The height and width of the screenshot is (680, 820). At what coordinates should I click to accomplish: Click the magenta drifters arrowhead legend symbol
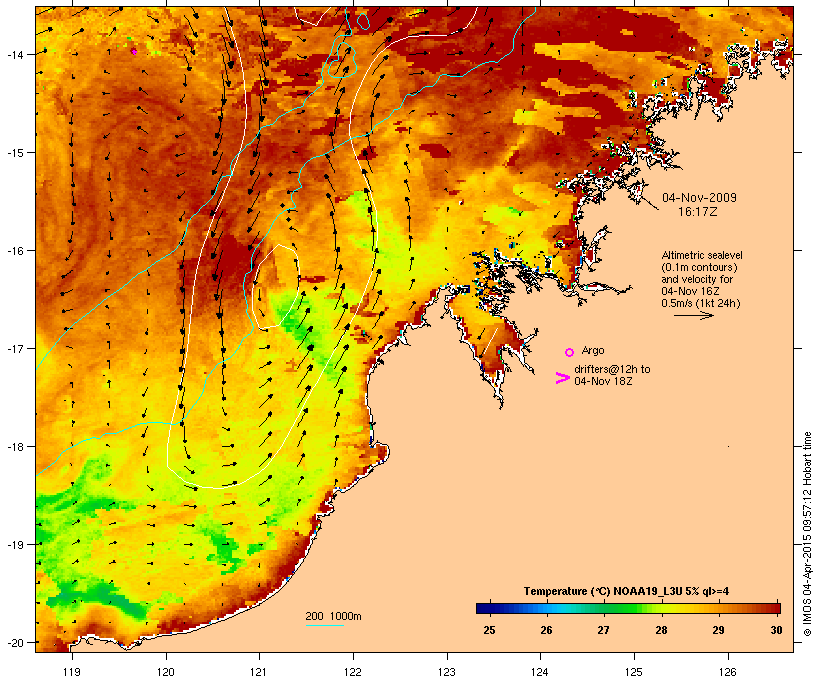[562, 378]
